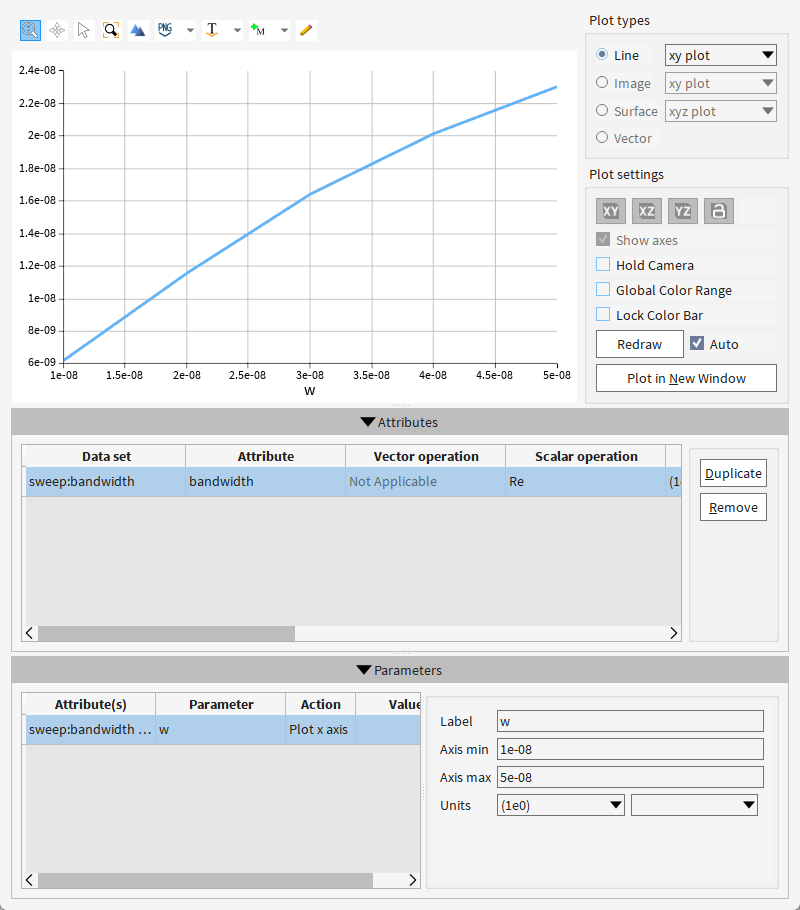Enable Lock Color Bar checkbox

[603, 315]
